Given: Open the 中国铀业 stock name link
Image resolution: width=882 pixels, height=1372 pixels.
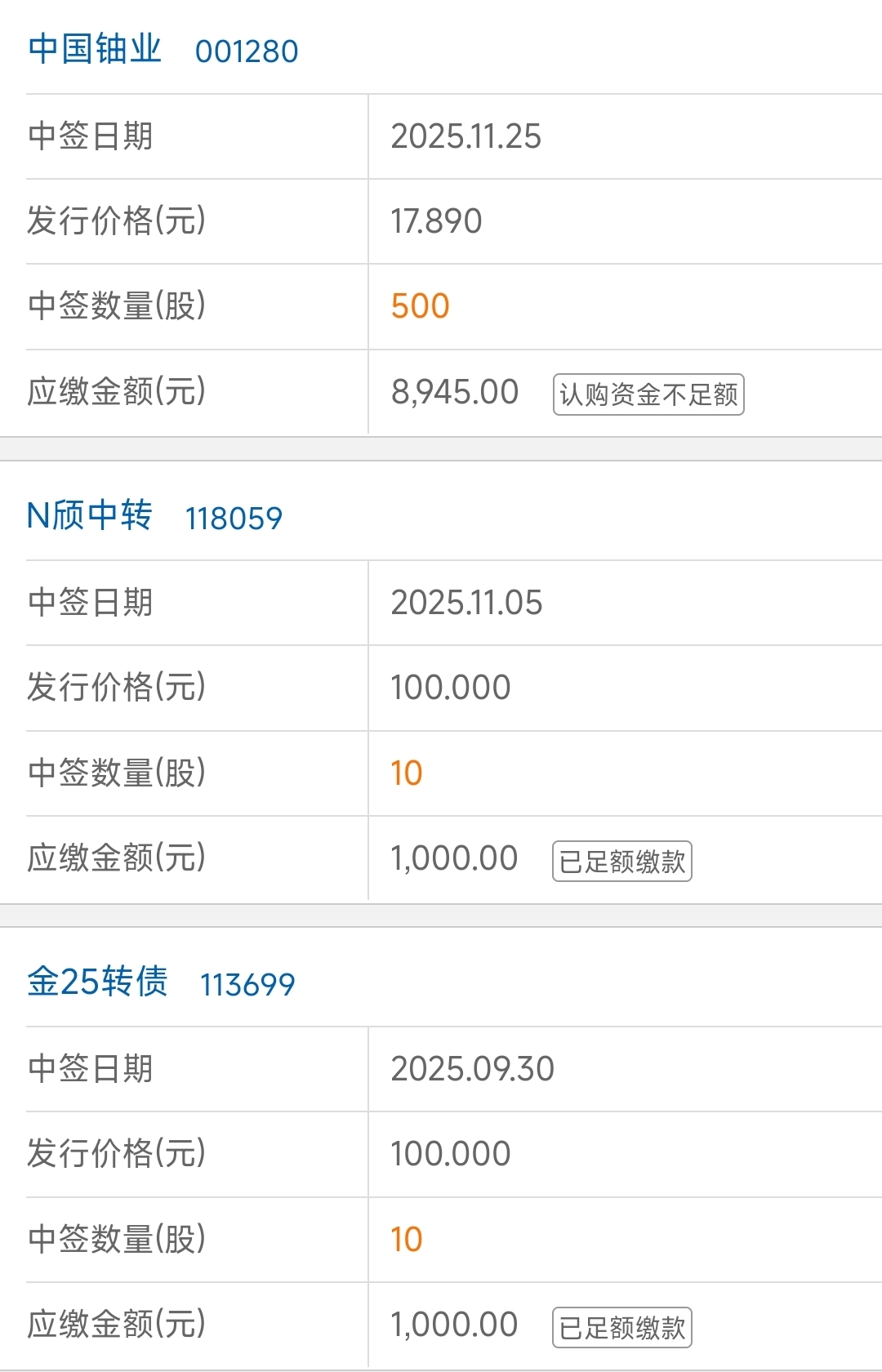Looking at the screenshot, I should [x=95, y=50].
